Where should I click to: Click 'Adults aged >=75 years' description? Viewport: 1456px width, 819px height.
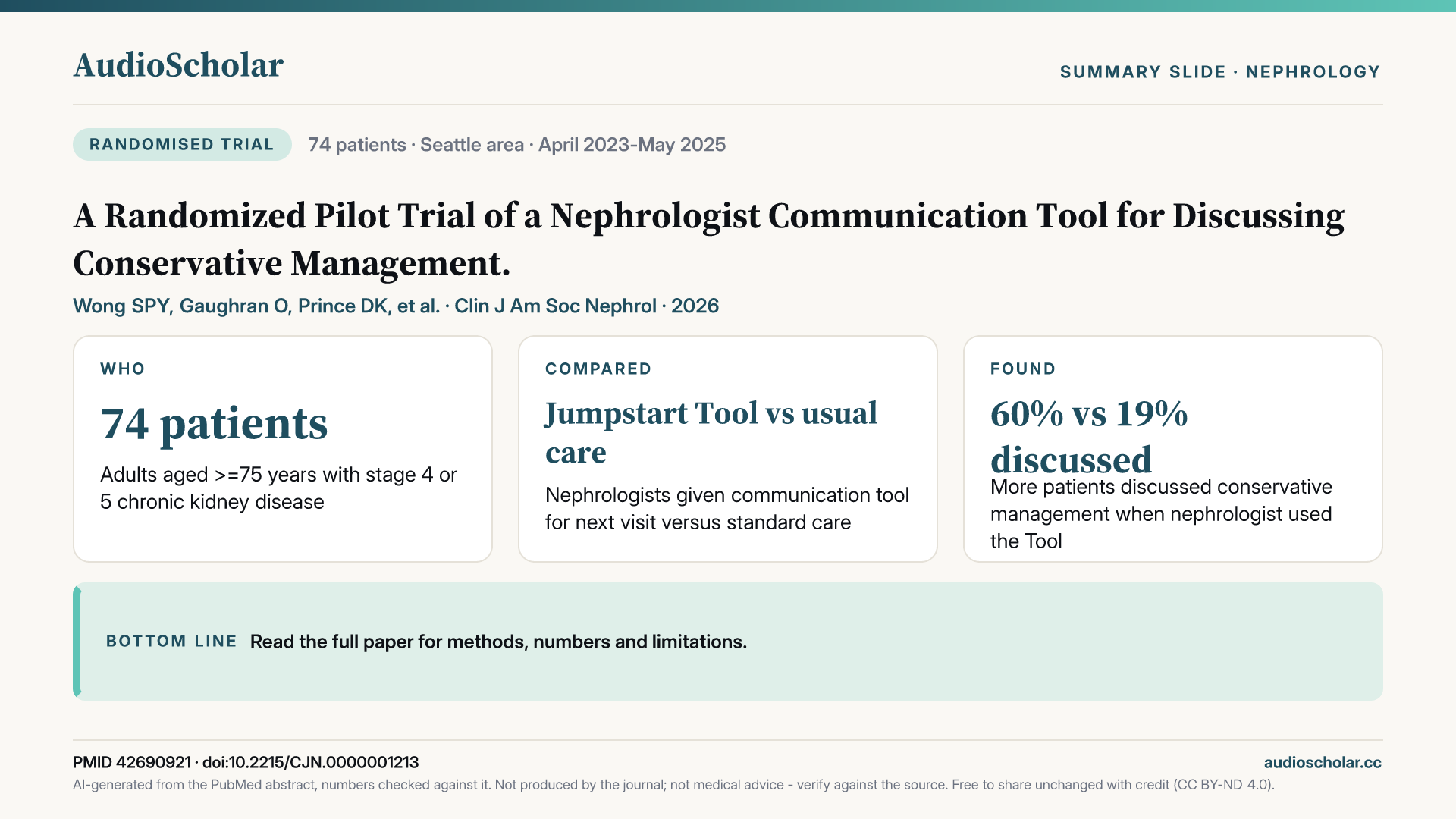(x=279, y=488)
